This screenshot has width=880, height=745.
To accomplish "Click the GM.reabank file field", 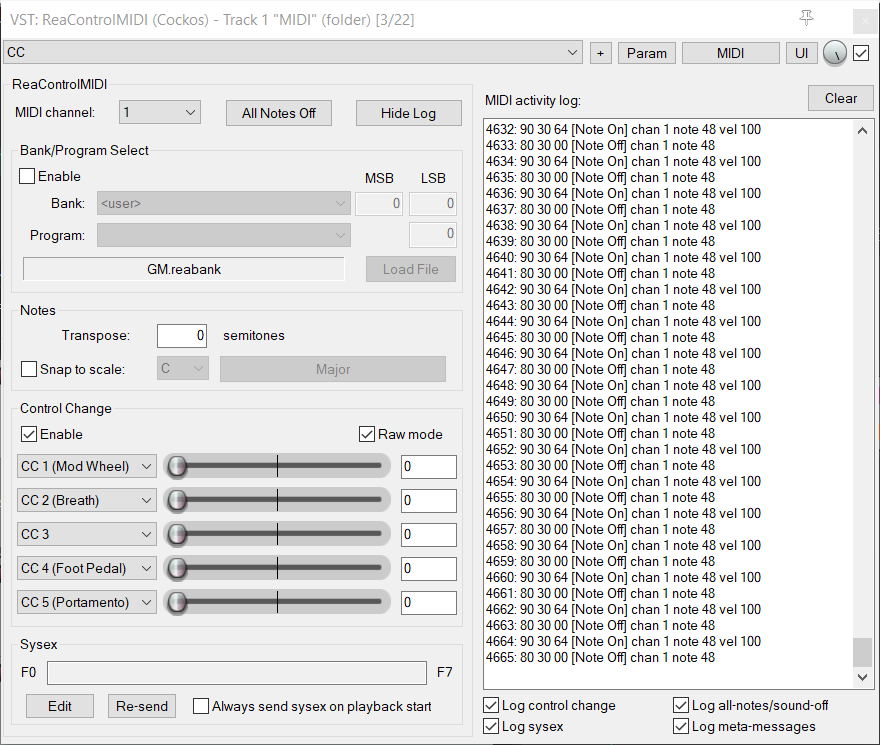I will pyautogui.click(x=184, y=269).
